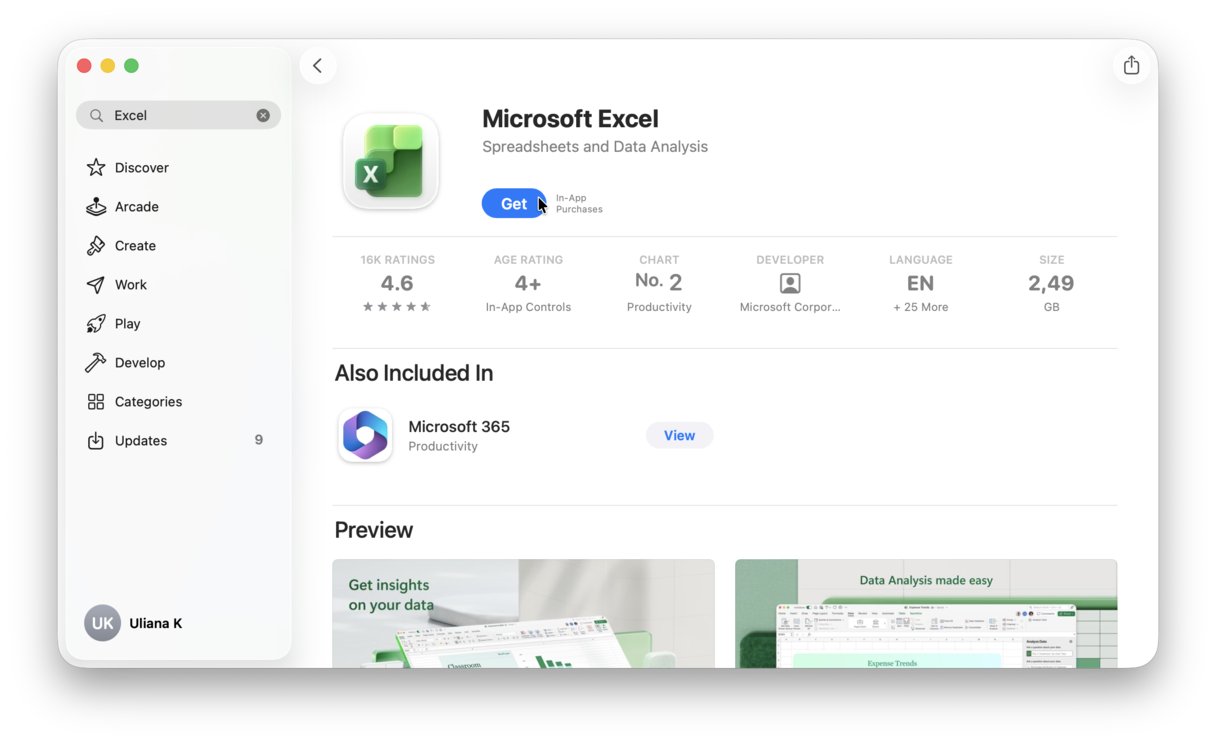Click the 2,49 GB size value
Image resolution: width=1216 pixels, height=744 pixels.
click(1051, 283)
